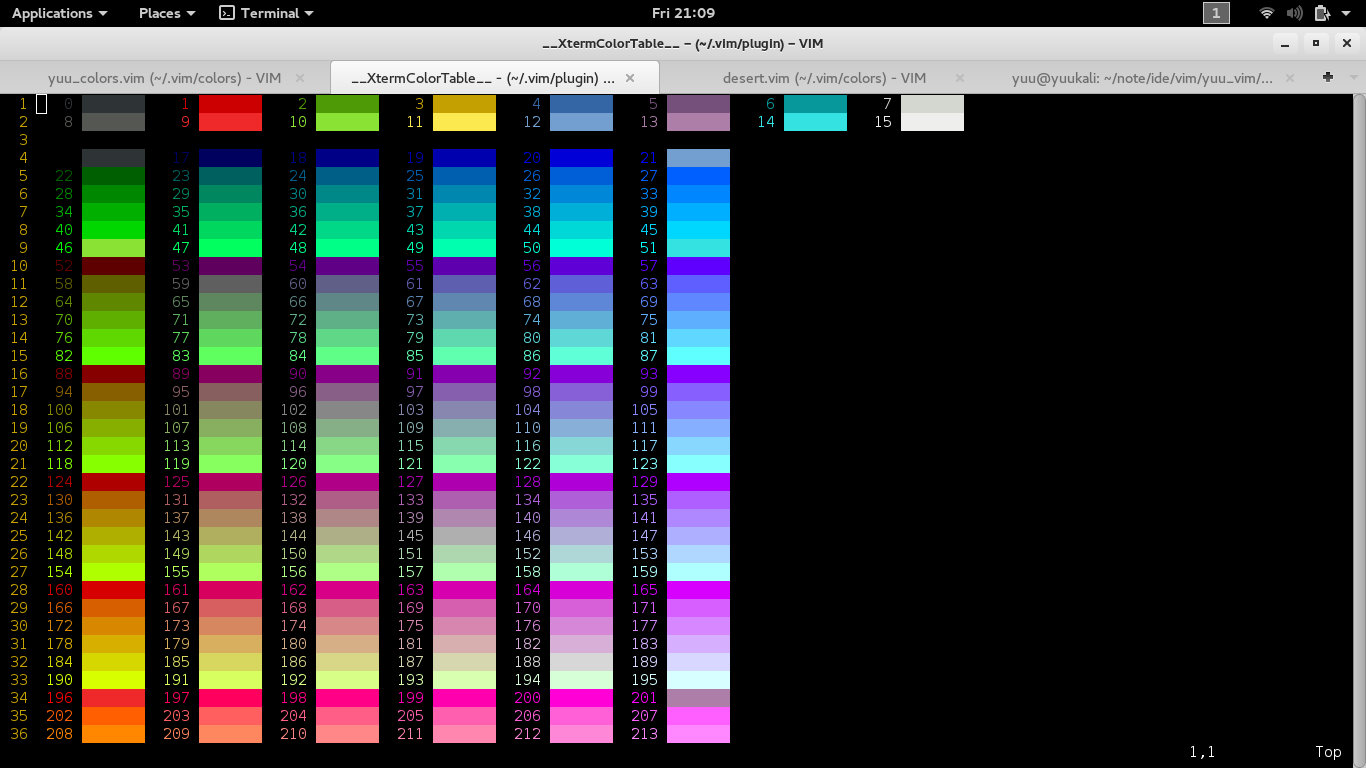Click the bright green swatch for color 46

[113, 248]
